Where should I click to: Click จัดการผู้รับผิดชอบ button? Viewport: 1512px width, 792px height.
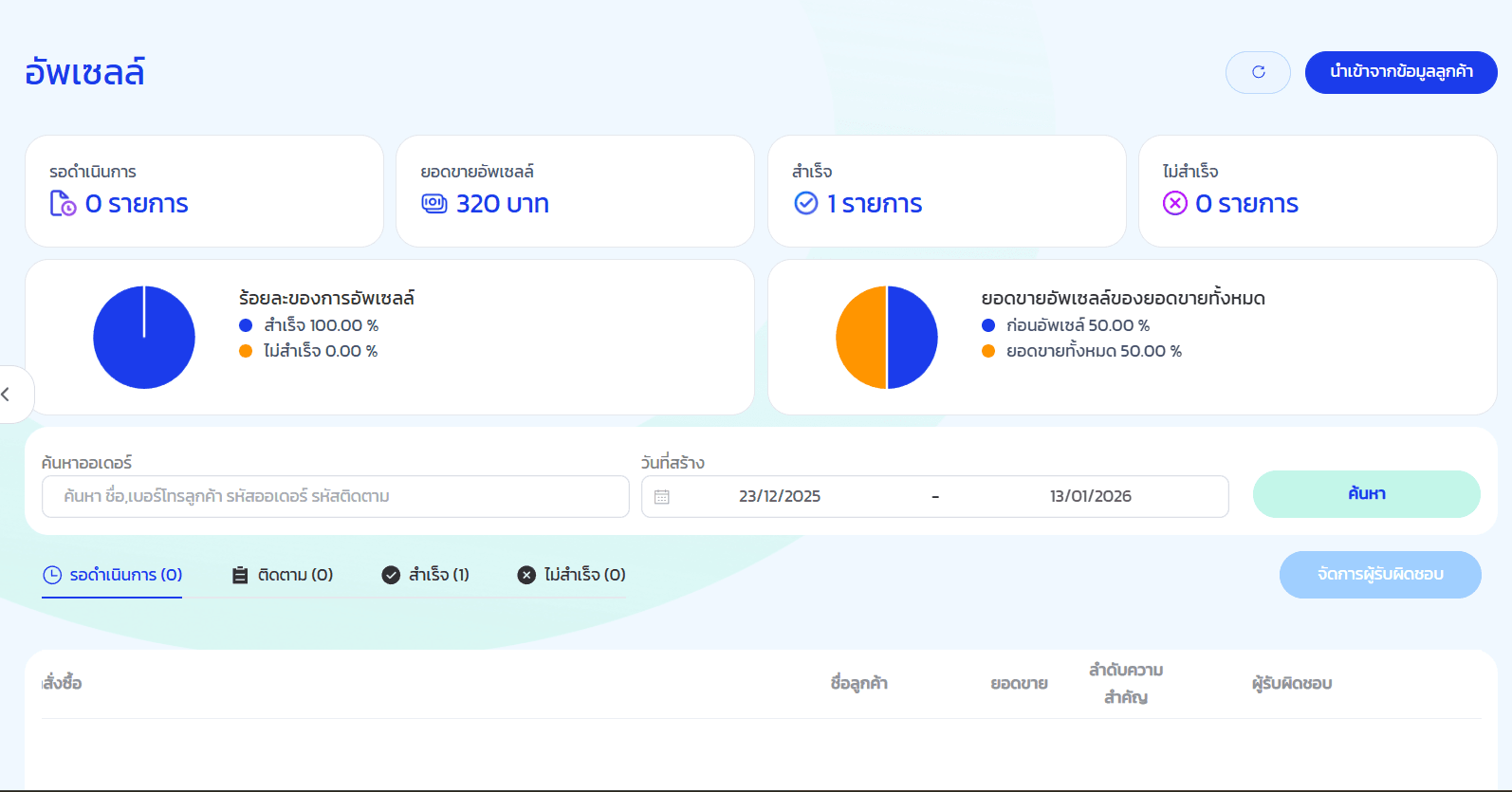[x=1380, y=575]
